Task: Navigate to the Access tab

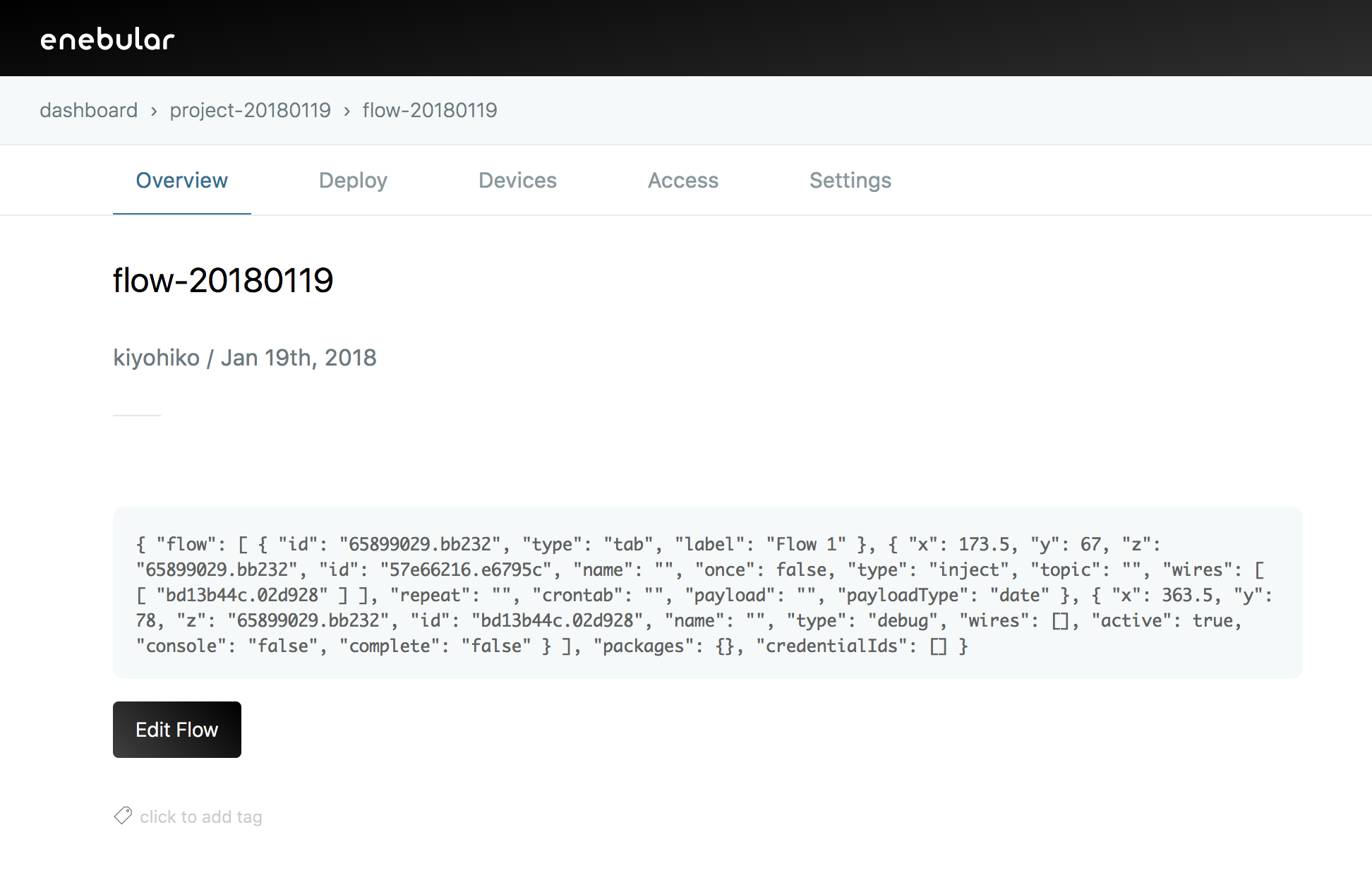Action: 683,181
